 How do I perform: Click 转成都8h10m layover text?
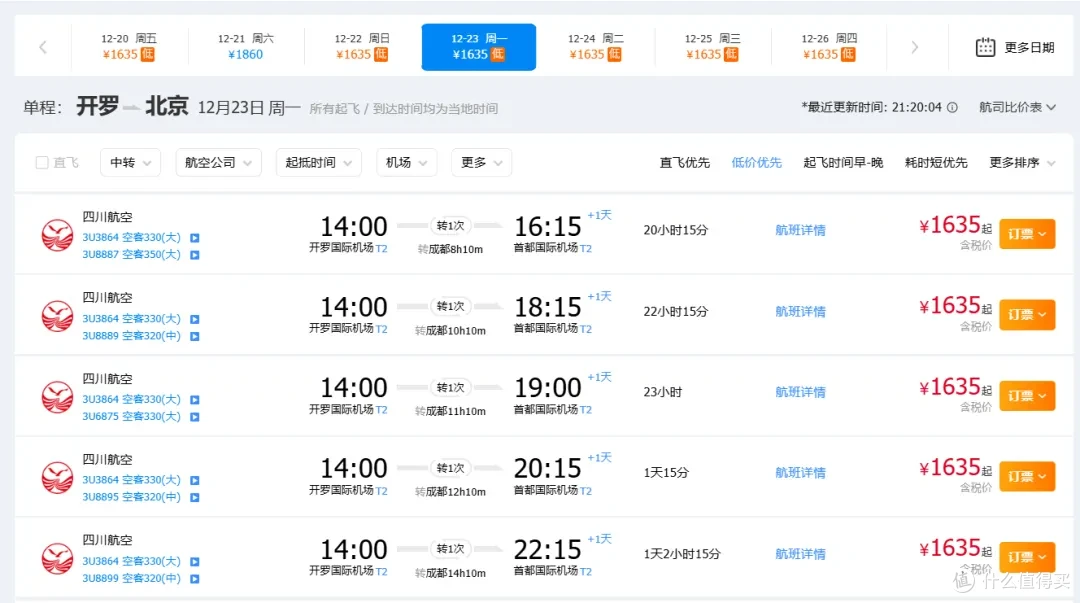(x=450, y=249)
